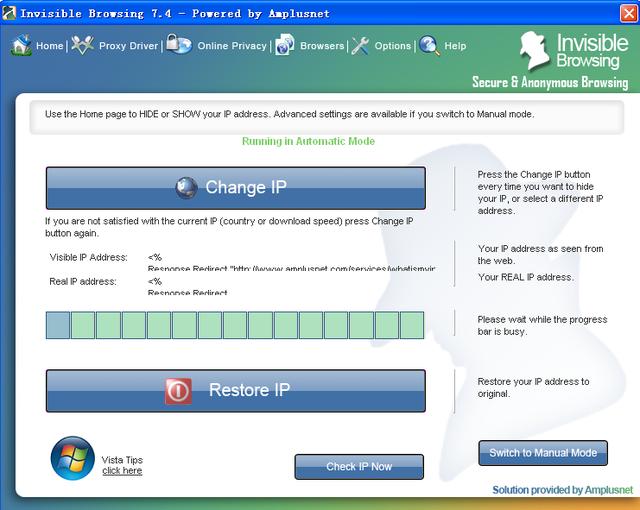Go to Online Privacy section

232,46
